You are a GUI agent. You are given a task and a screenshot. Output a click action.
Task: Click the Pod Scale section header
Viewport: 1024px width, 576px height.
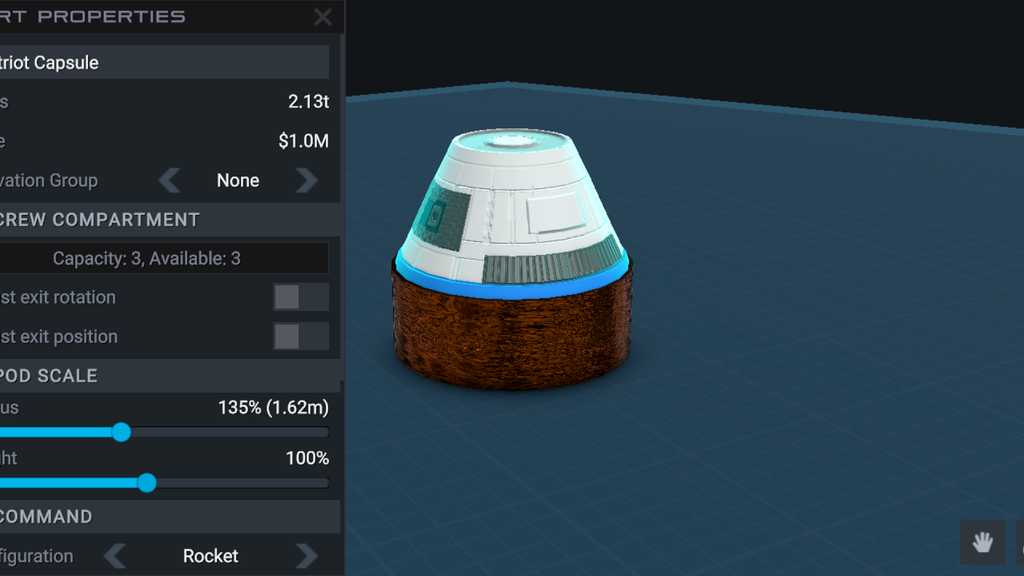click(x=170, y=376)
